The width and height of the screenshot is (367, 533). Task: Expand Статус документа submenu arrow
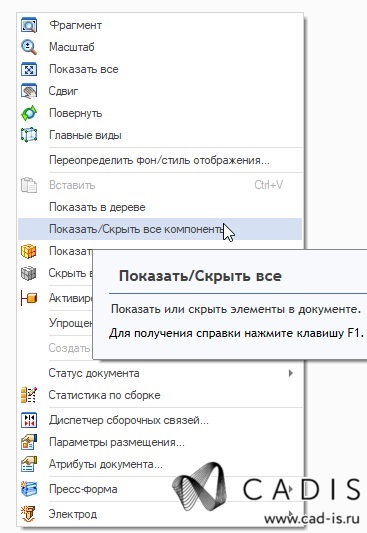[291, 373]
